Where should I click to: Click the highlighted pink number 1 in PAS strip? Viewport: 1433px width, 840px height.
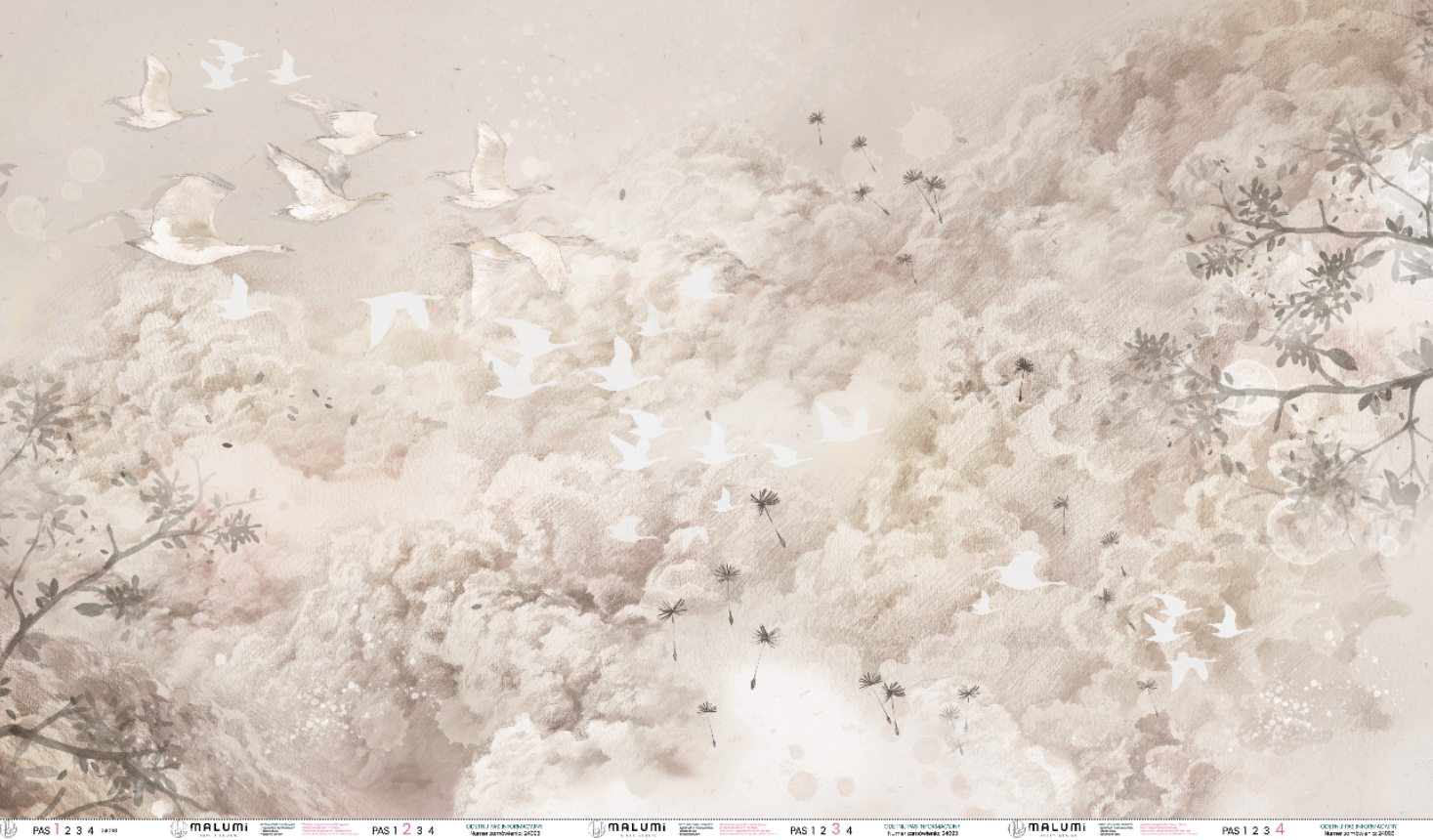56,829
